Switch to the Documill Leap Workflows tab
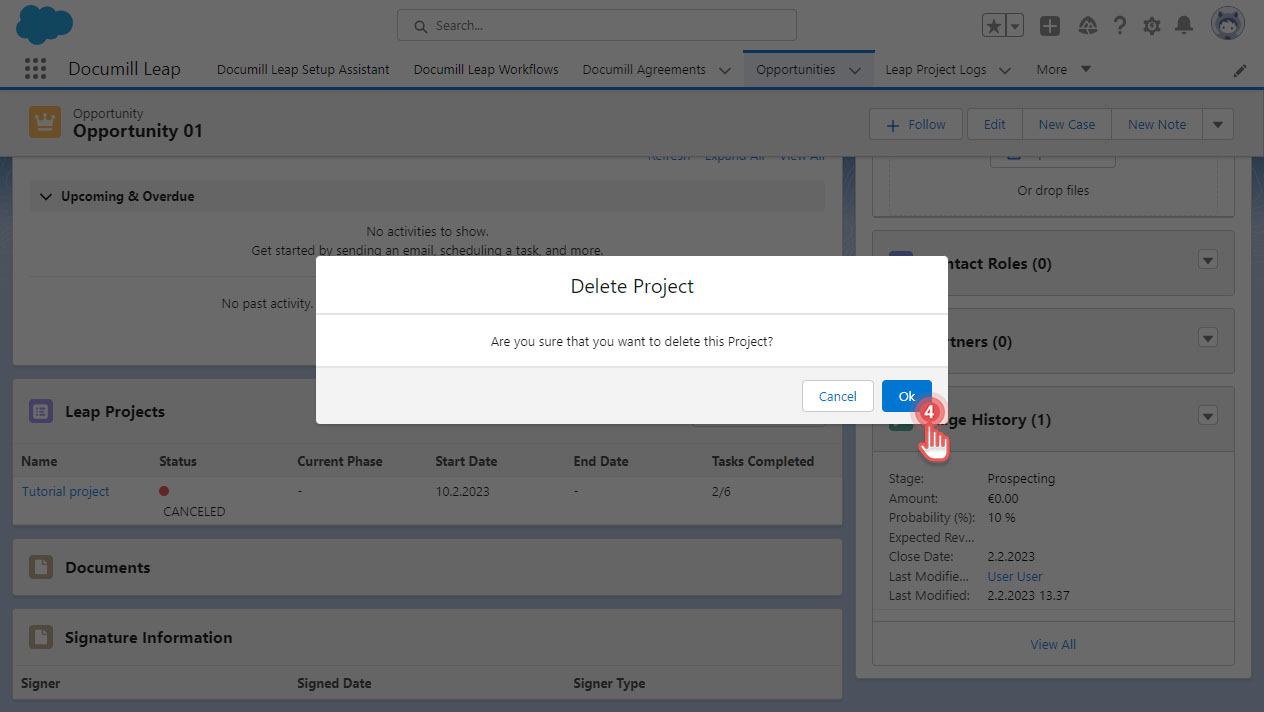 tap(485, 70)
